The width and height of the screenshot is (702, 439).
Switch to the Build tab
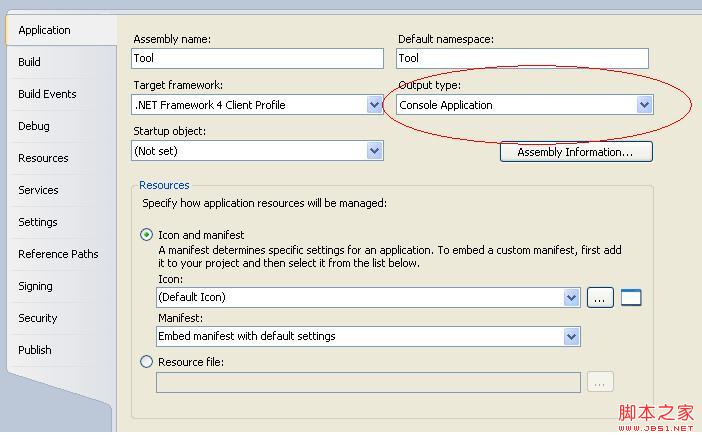tap(30, 62)
